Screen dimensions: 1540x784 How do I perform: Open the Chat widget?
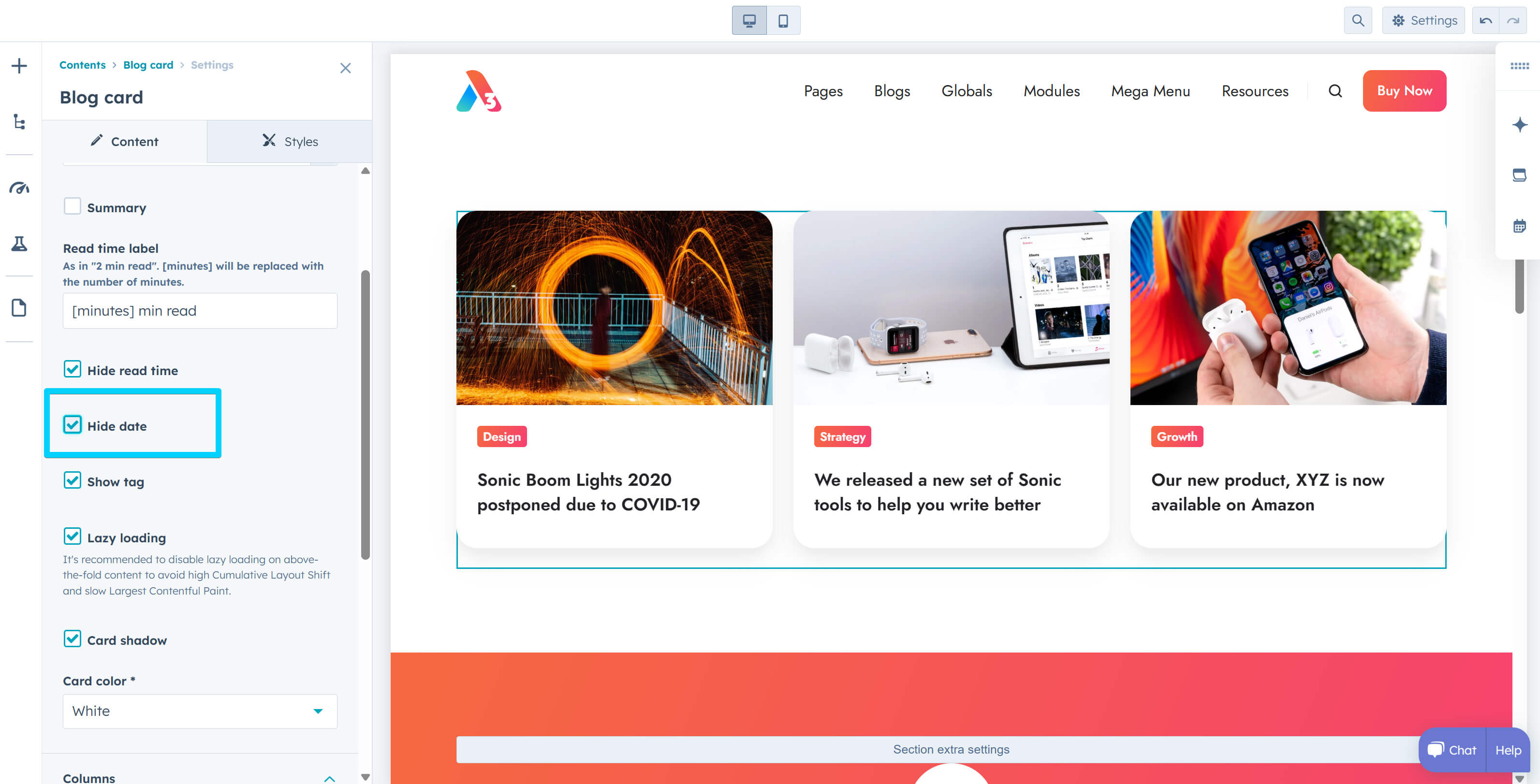click(x=1452, y=750)
